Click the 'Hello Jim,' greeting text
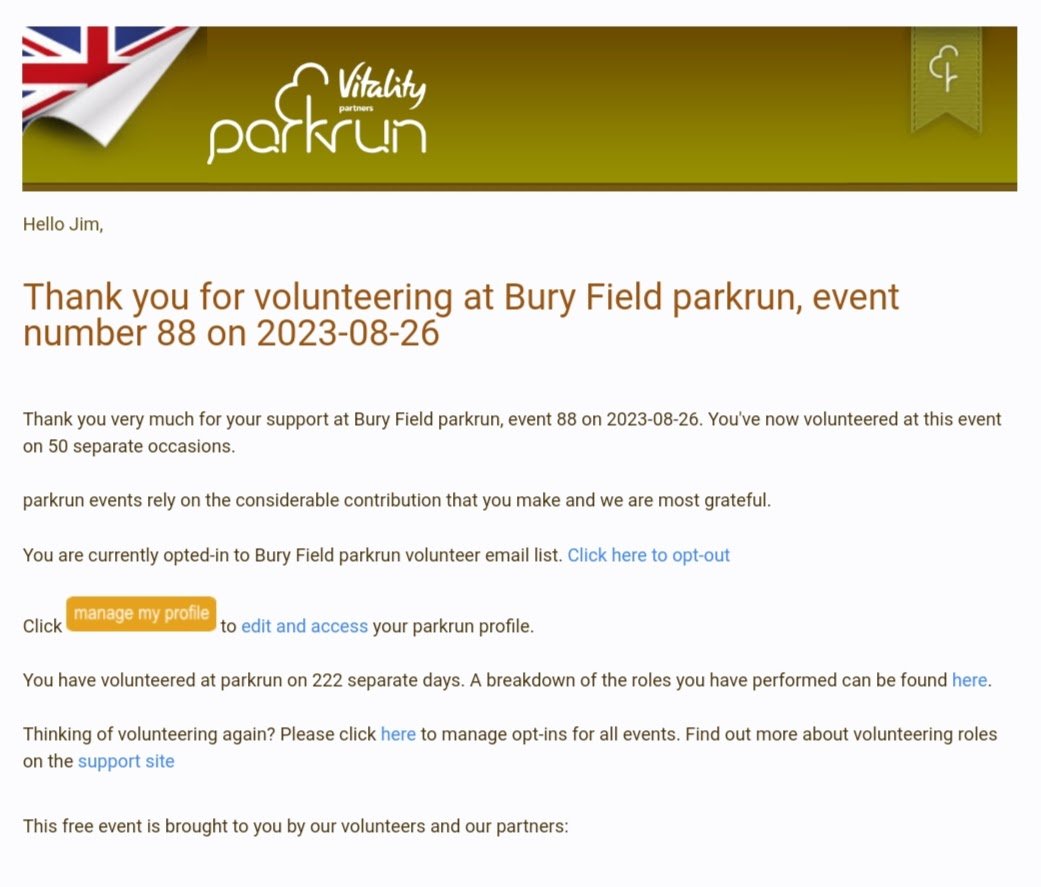Image resolution: width=1041 pixels, height=887 pixels. (x=63, y=224)
